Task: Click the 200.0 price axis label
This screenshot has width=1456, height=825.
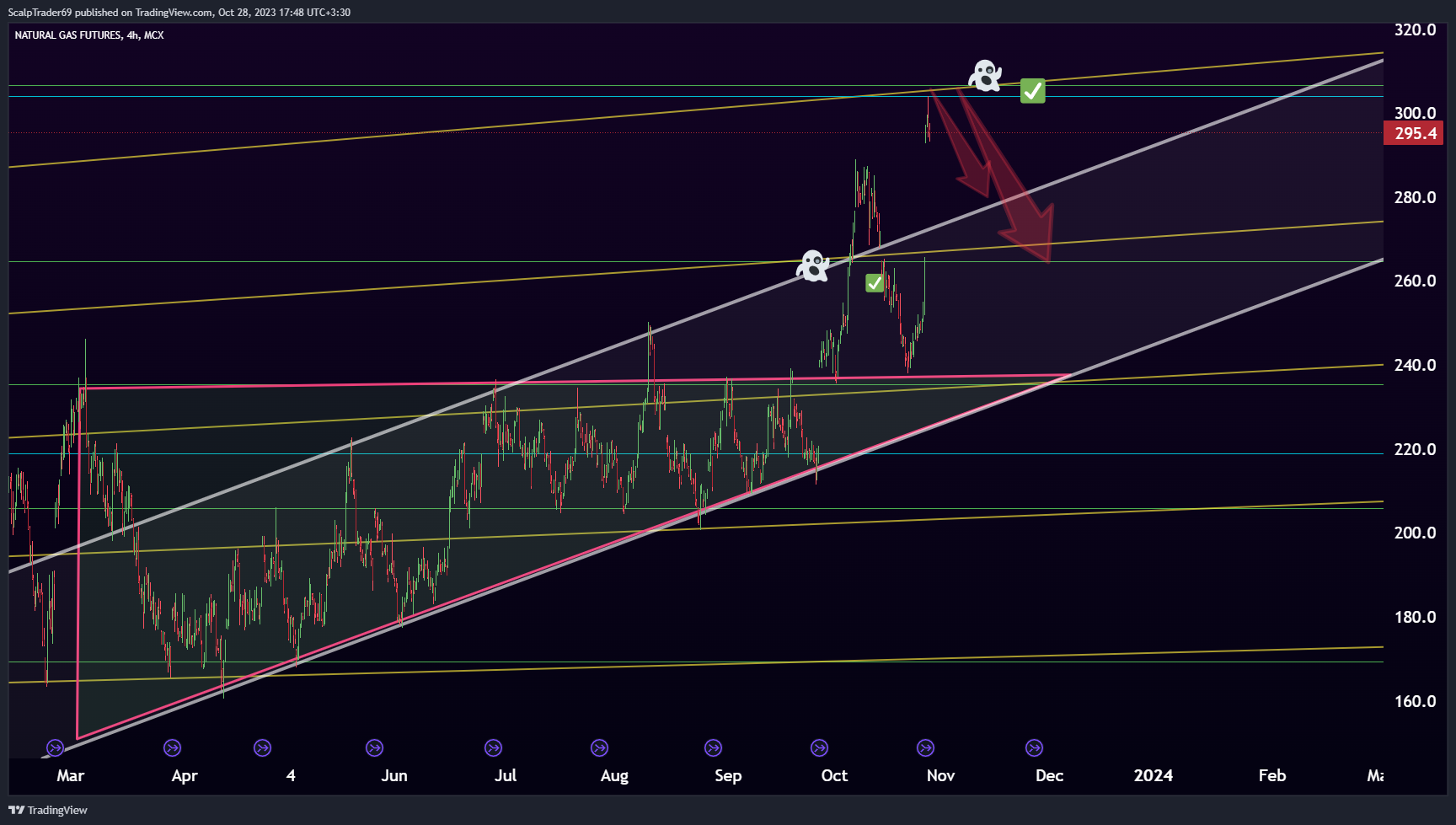Action: tap(1415, 533)
